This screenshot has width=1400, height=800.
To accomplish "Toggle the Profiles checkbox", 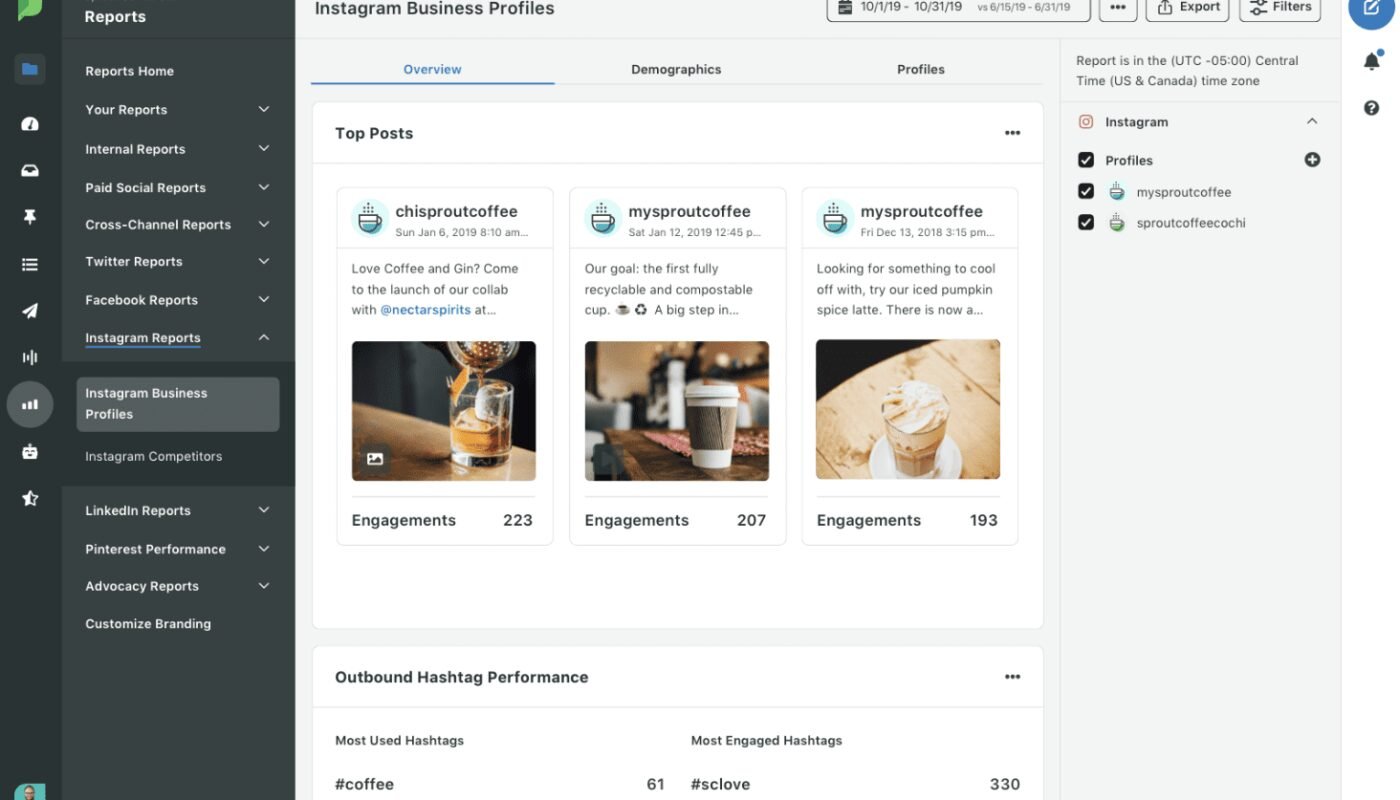I will (1086, 160).
